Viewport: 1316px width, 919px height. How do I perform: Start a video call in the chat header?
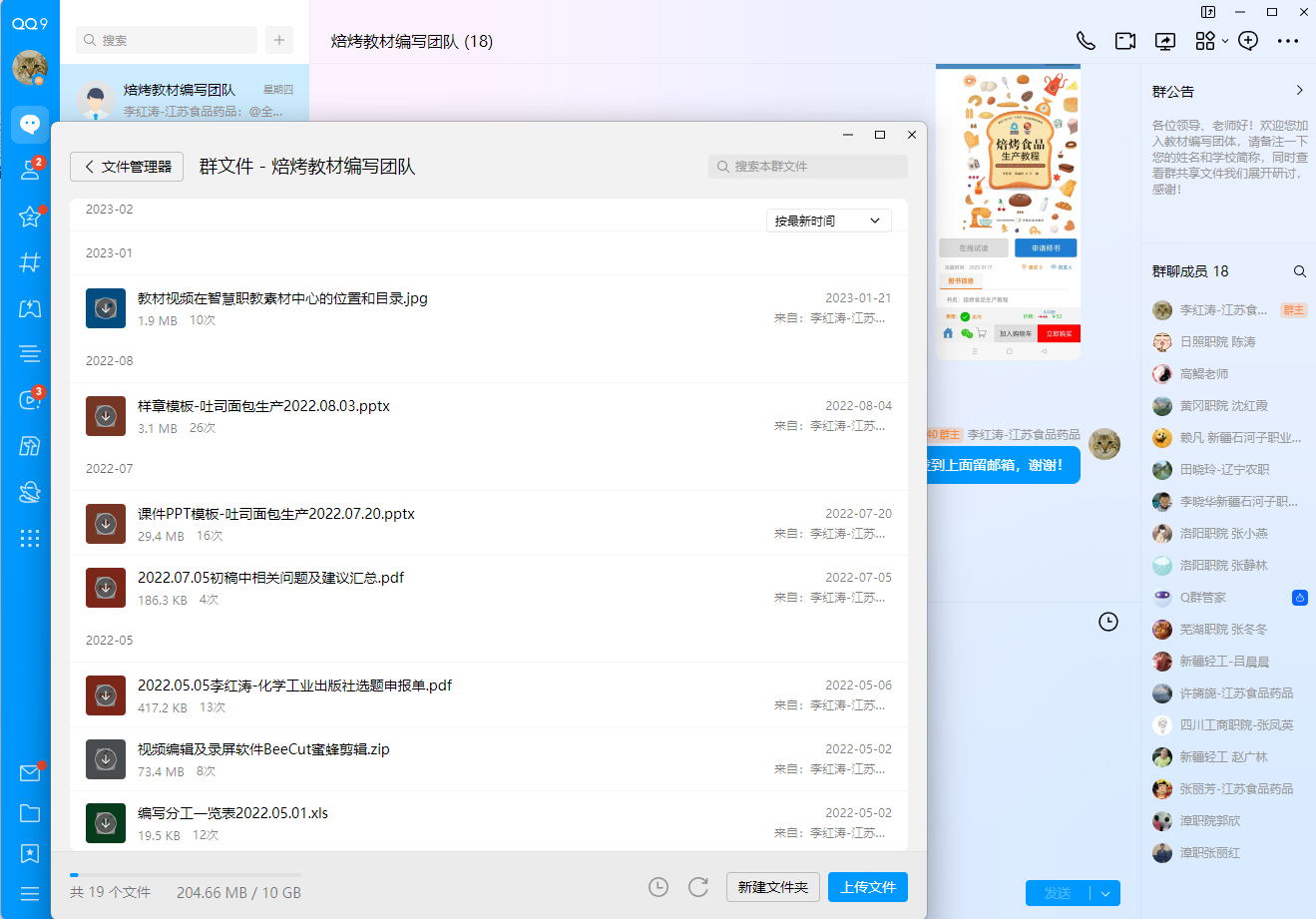pyautogui.click(x=1125, y=41)
